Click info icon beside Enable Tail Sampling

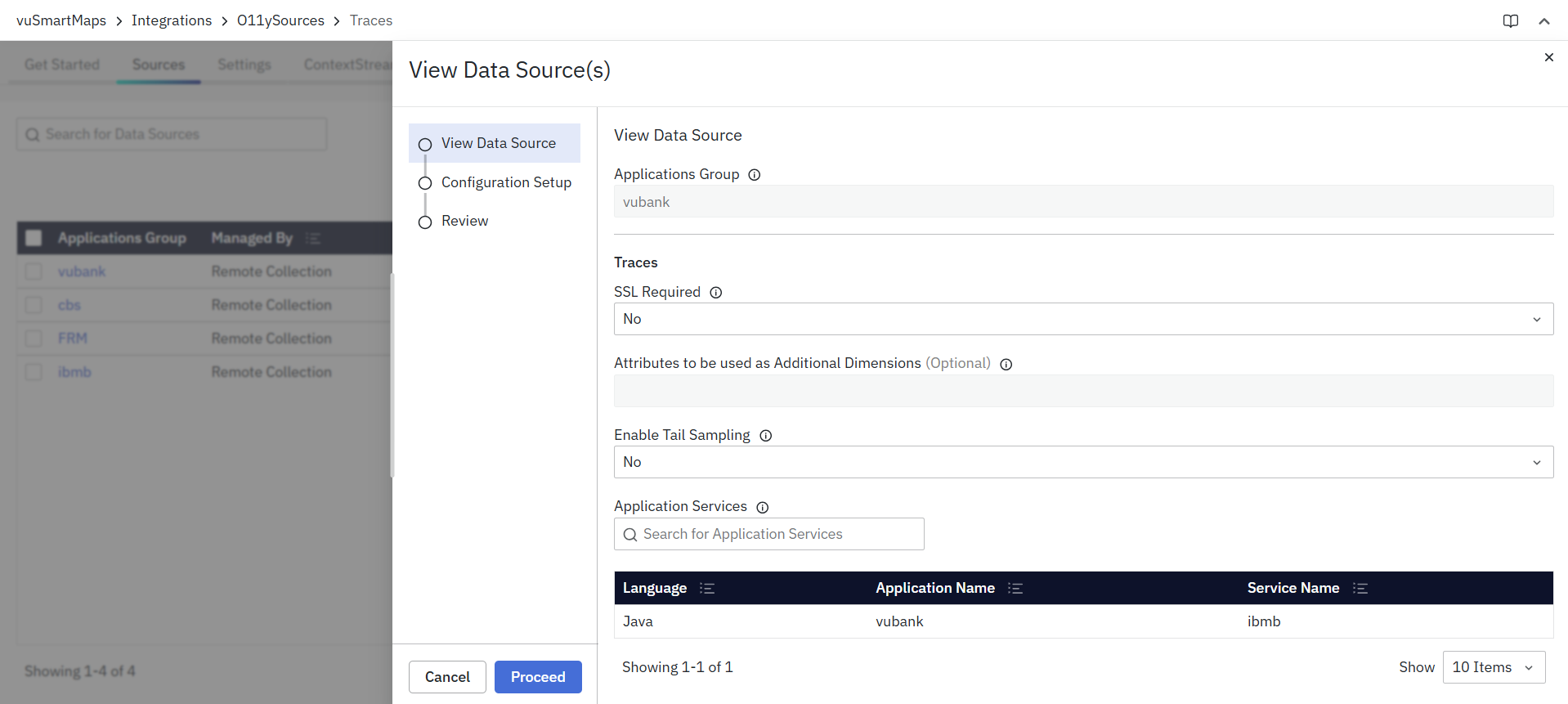click(766, 436)
